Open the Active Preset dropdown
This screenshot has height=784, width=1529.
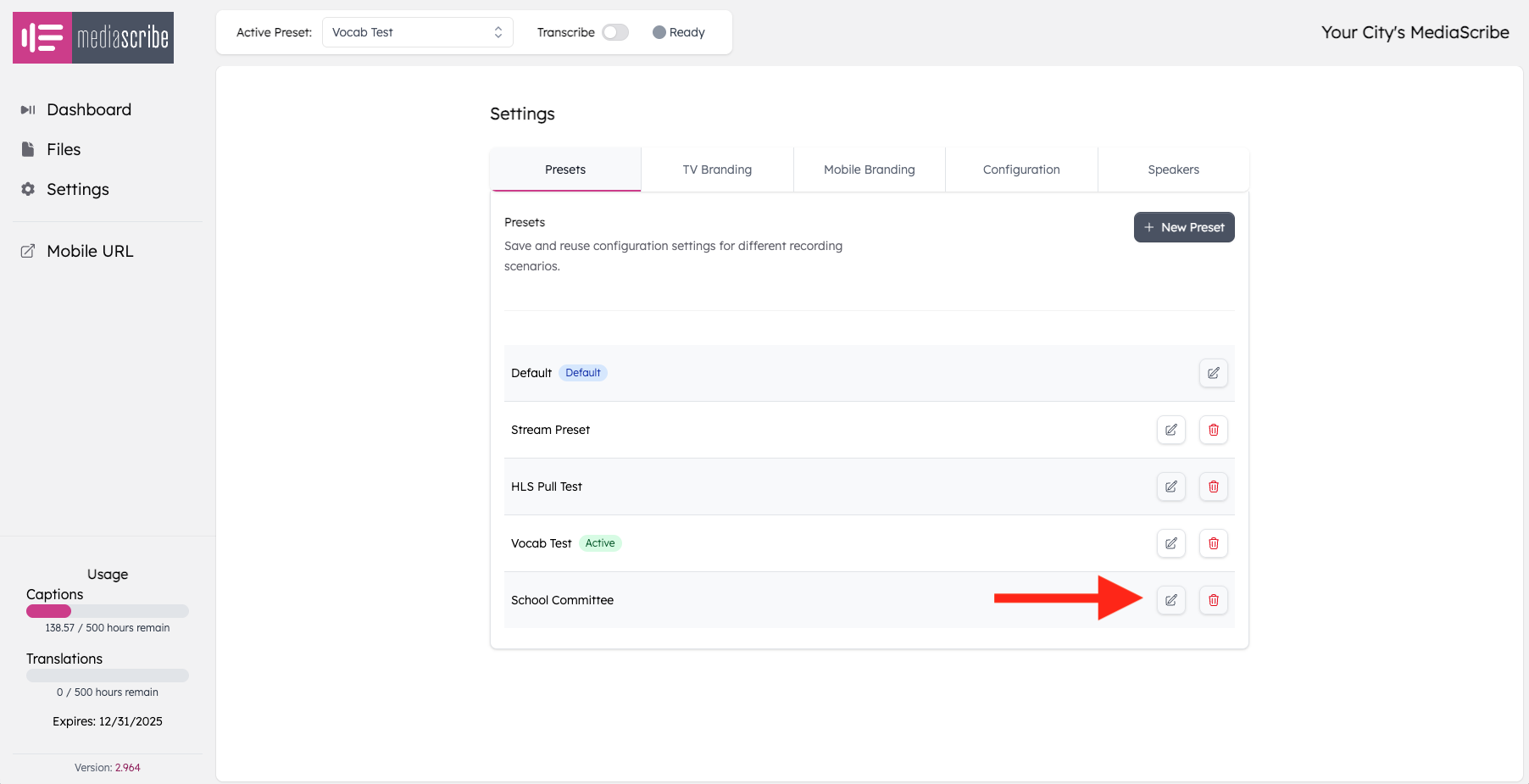tap(417, 31)
